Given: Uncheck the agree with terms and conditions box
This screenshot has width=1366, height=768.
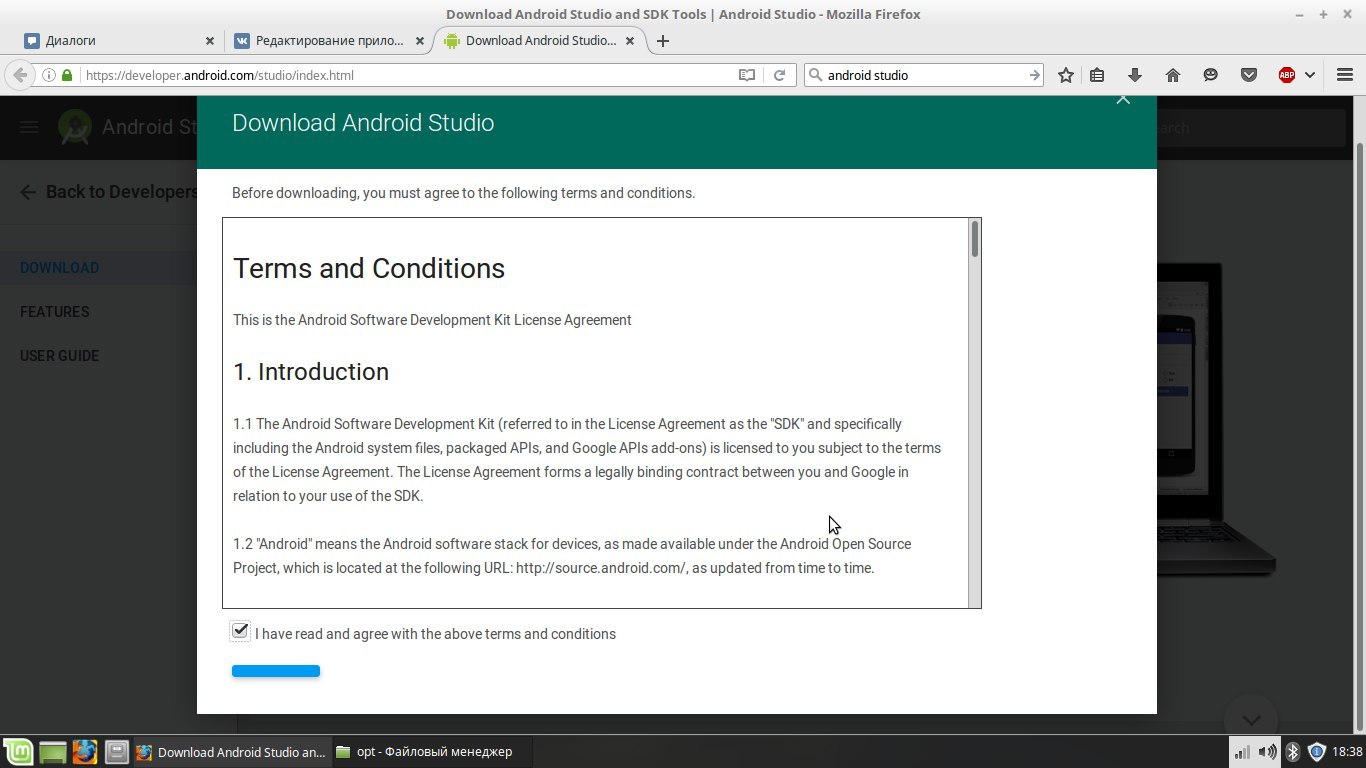Looking at the screenshot, I should (240, 631).
